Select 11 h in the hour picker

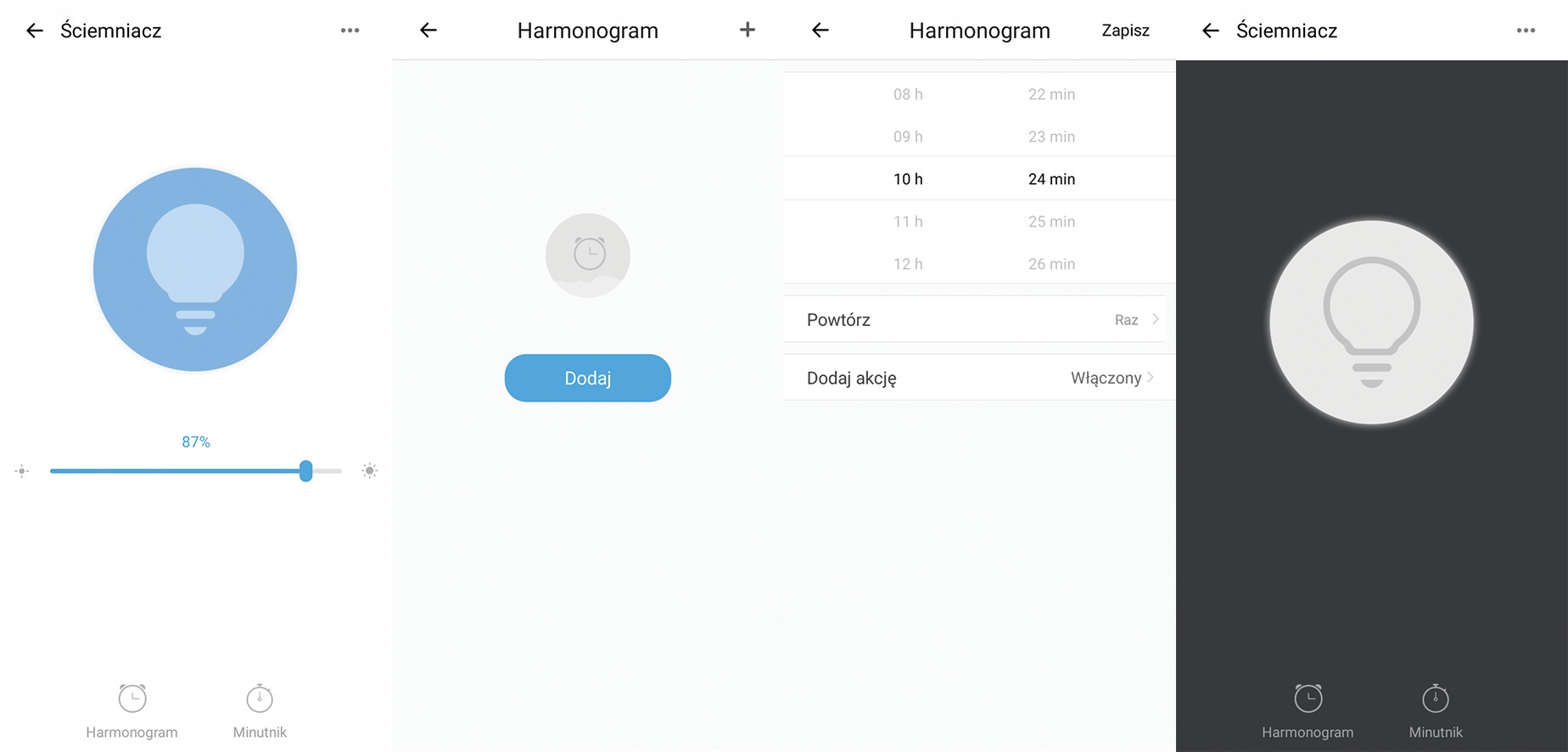pos(908,222)
